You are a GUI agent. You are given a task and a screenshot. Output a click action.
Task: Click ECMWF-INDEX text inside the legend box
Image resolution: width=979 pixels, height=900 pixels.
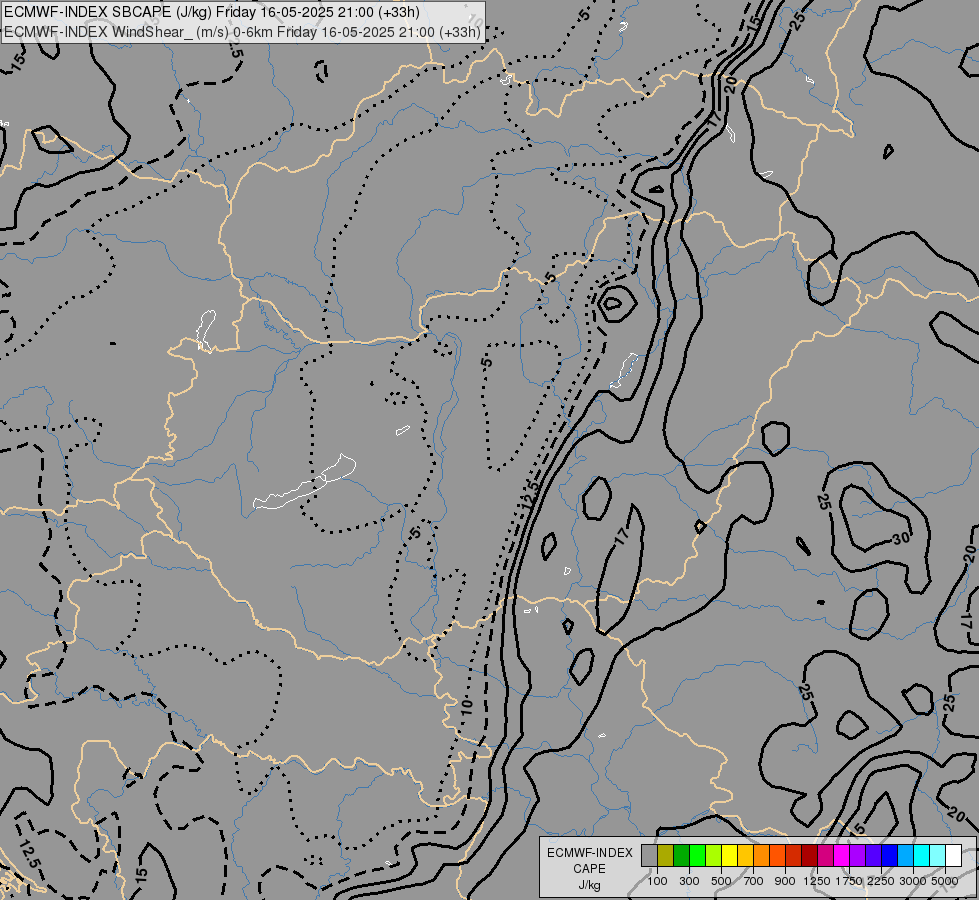[x=589, y=853]
